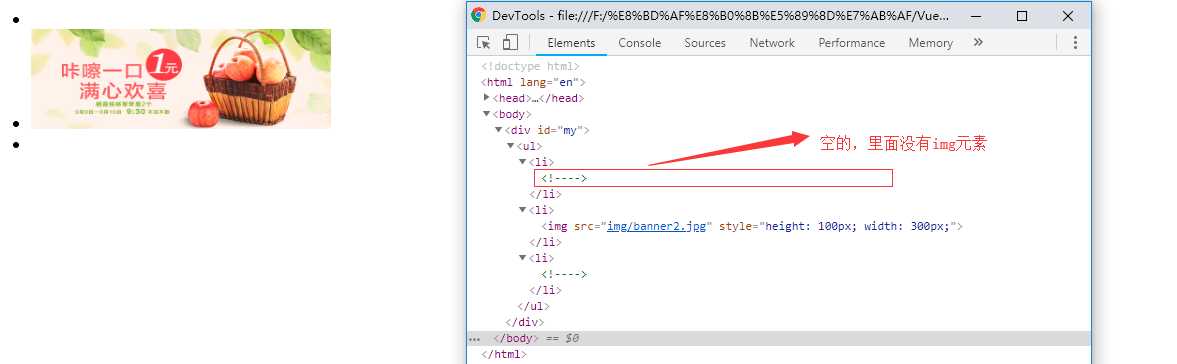Expand the head element node

click(x=487, y=98)
